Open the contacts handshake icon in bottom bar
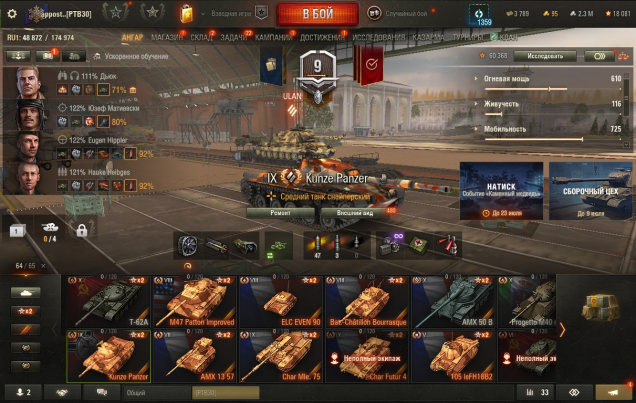The width and height of the screenshot is (636, 403). [x=62, y=392]
